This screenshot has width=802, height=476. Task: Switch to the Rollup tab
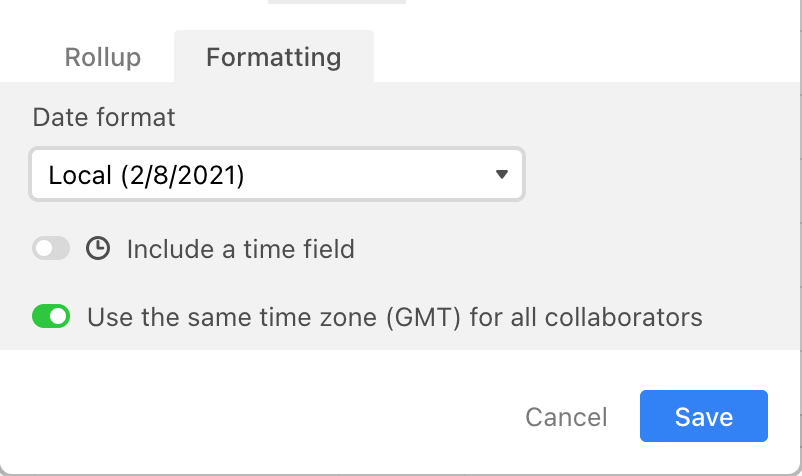[x=102, y=57]
